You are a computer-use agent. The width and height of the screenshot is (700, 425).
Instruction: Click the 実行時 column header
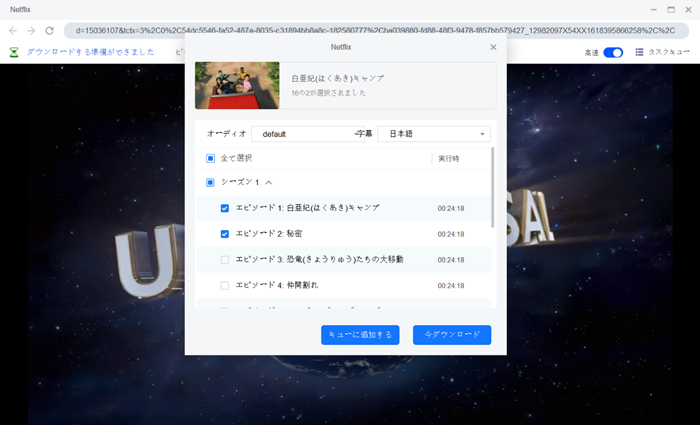tap(449, 158)
